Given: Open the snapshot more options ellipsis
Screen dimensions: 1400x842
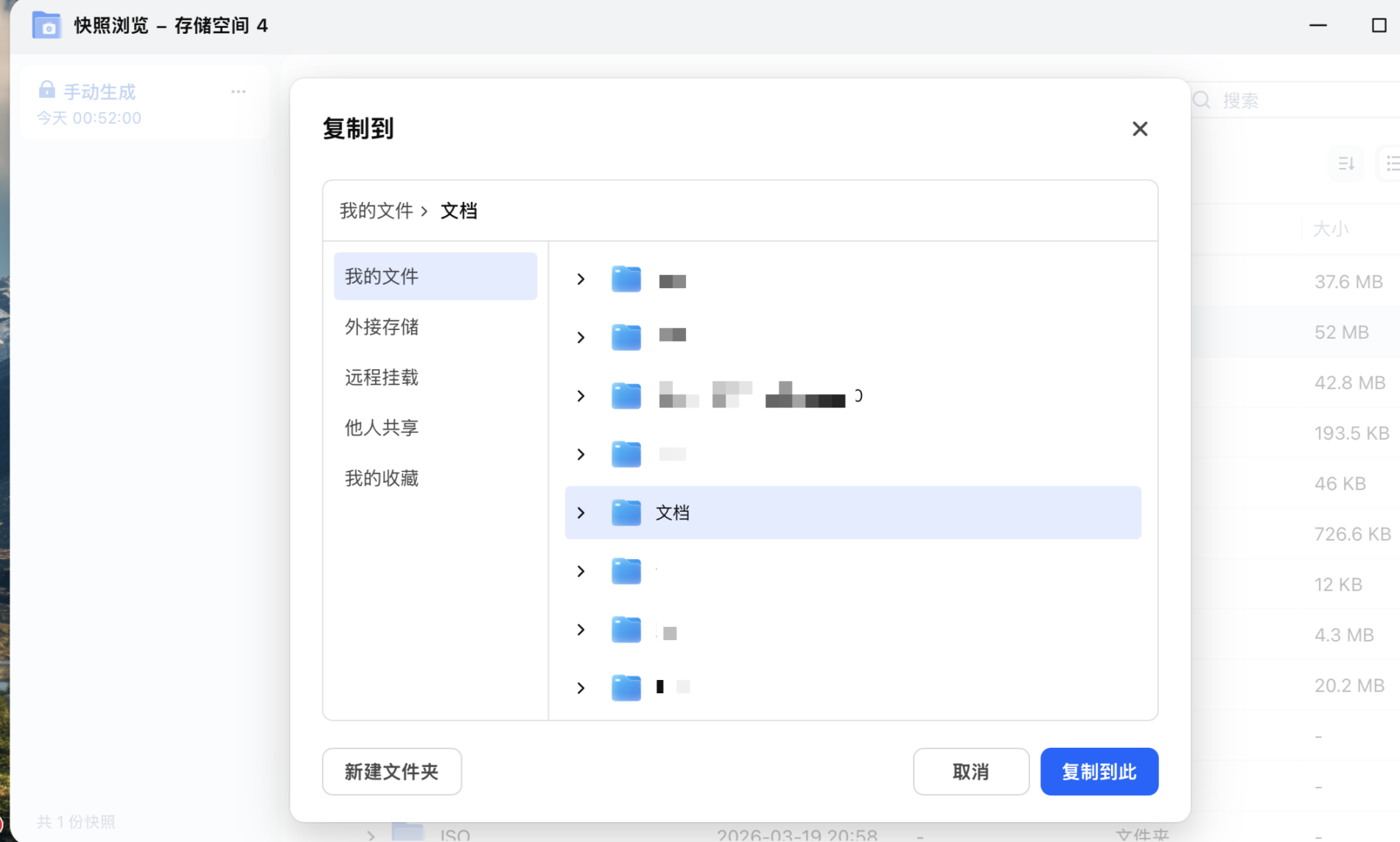Looking at the screenshot, I should point(238,91).
